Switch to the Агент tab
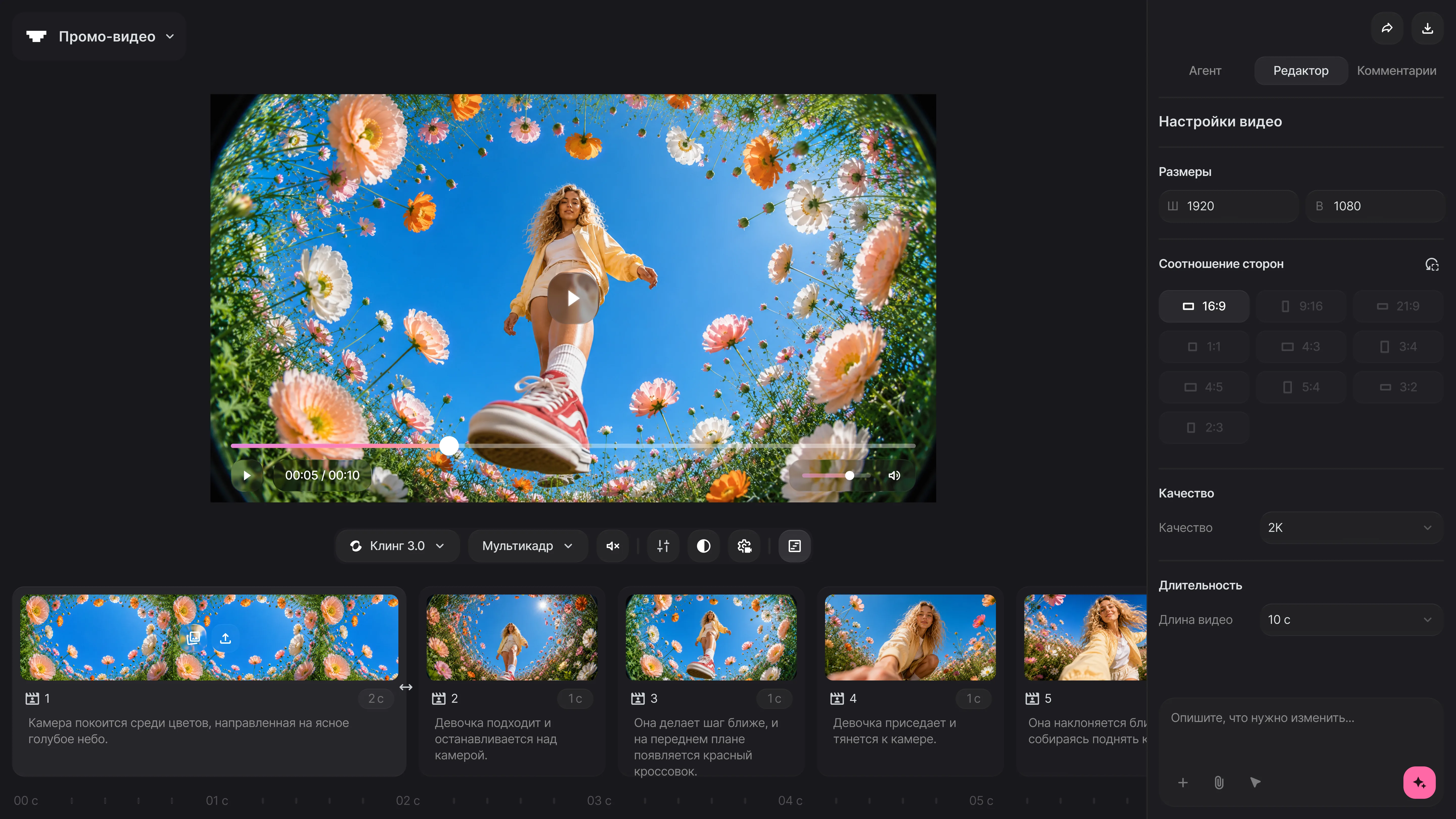Image resolution: width=1456 pixels, height=819 pixels. tap(1205, 71)
